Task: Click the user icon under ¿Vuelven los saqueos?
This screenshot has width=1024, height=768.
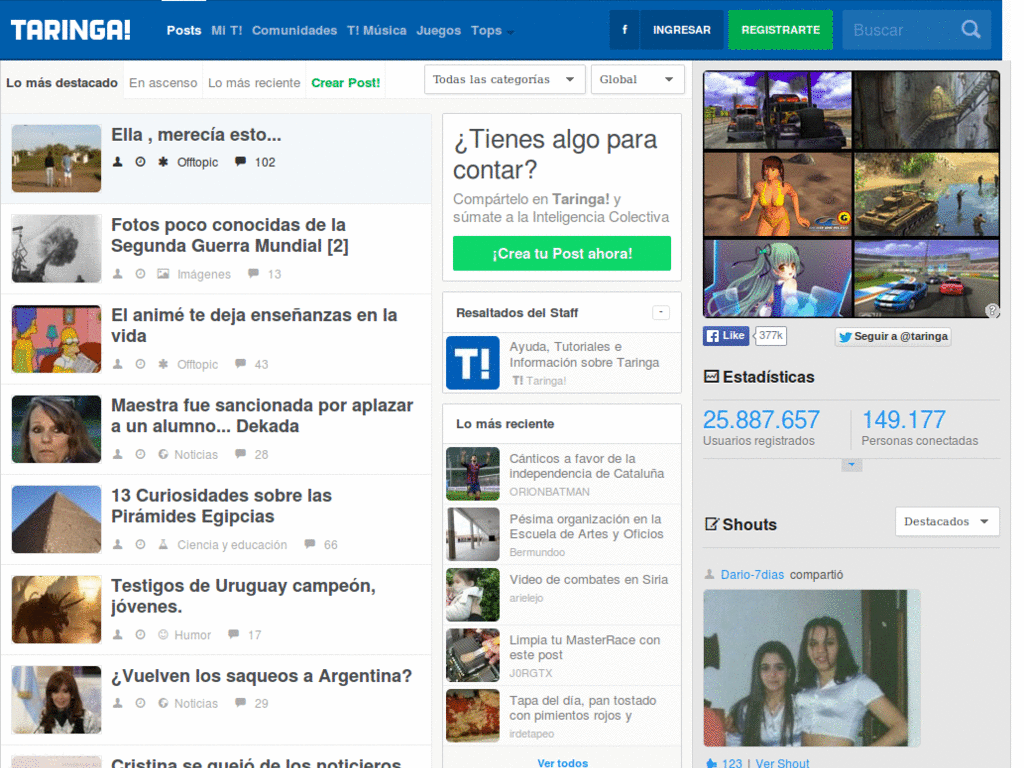Action: tap(118, 703)
